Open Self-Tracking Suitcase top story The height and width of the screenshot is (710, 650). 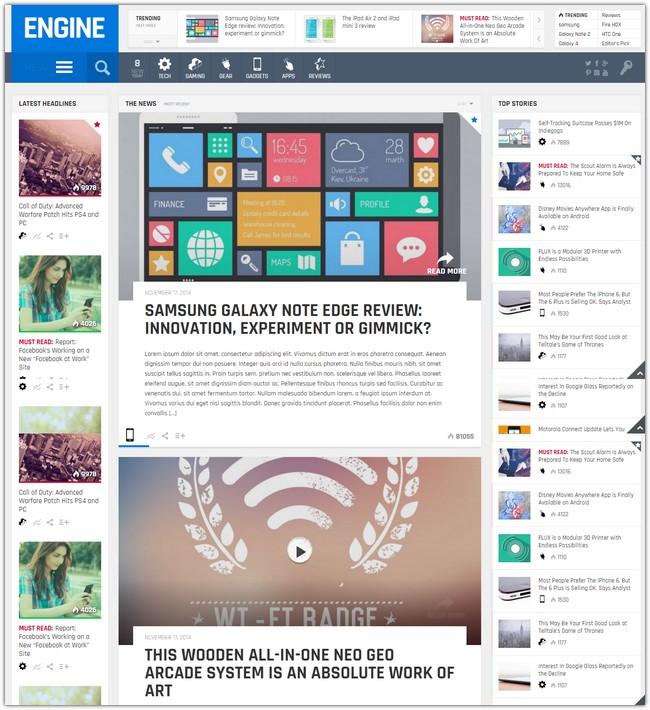coord(584,127)
